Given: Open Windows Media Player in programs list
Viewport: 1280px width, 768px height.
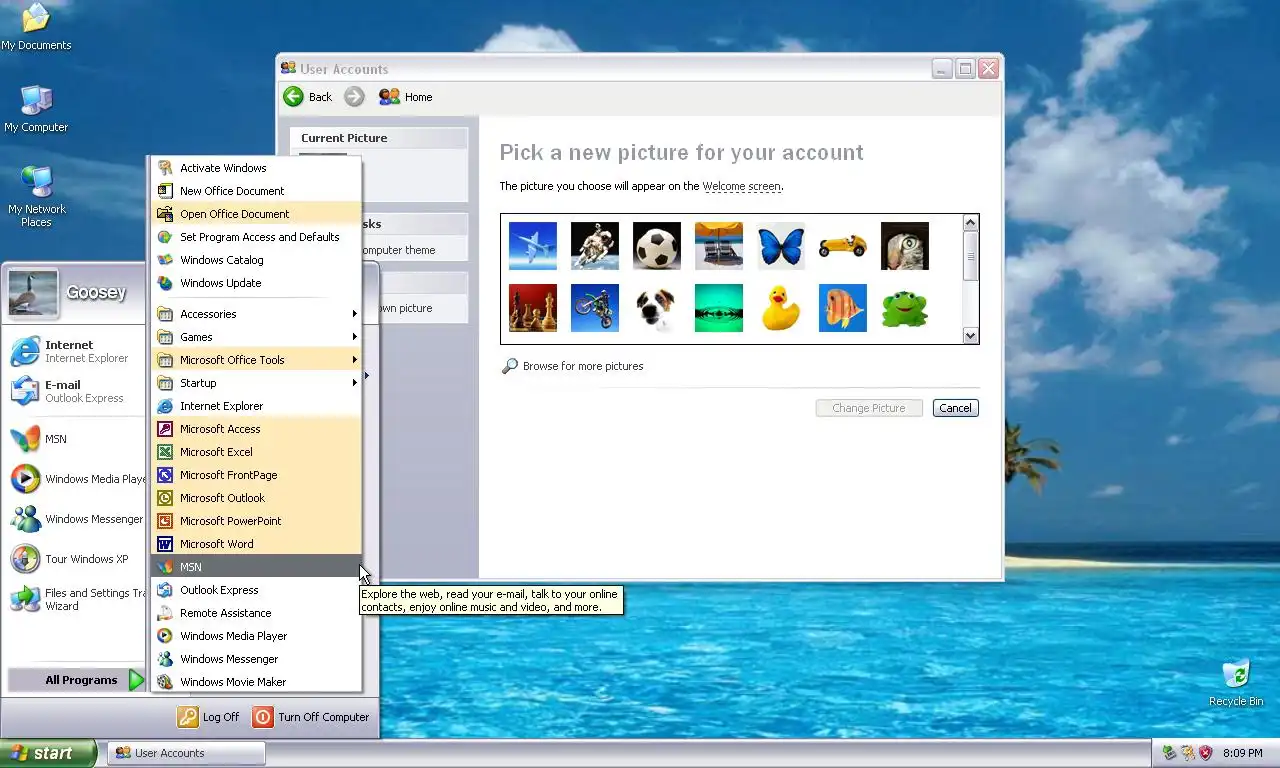Looking at the screenshot, I should (x=256, y=636).
